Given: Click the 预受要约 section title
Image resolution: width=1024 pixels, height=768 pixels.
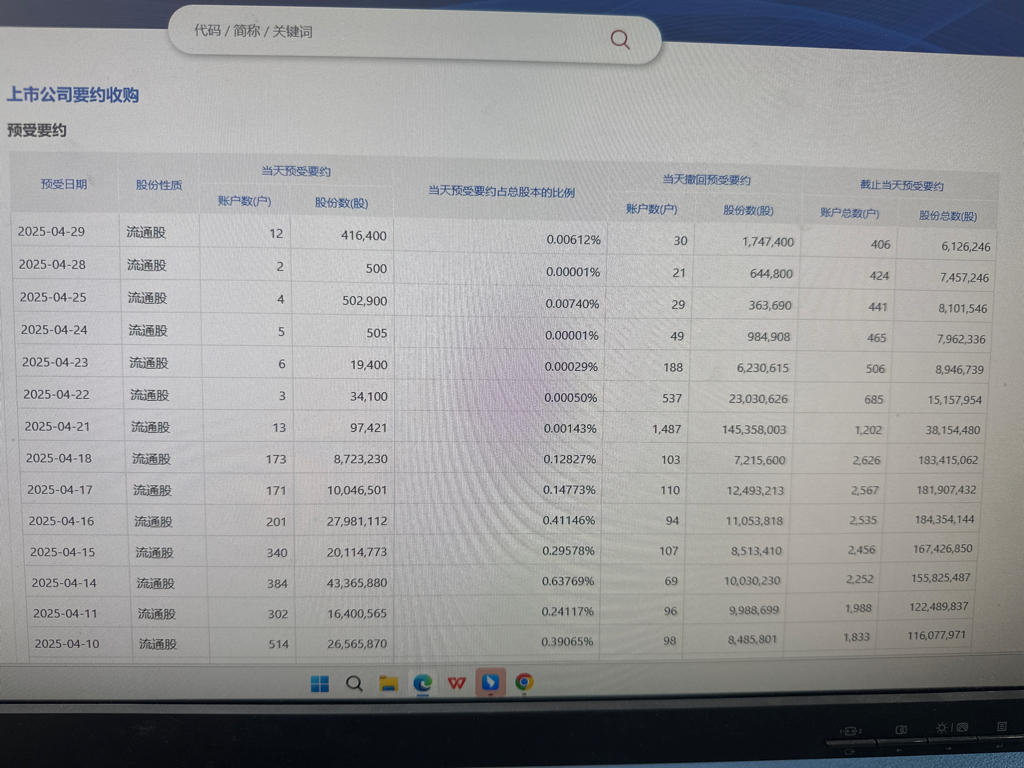Looking at the screenshot, I should point(37,130).
